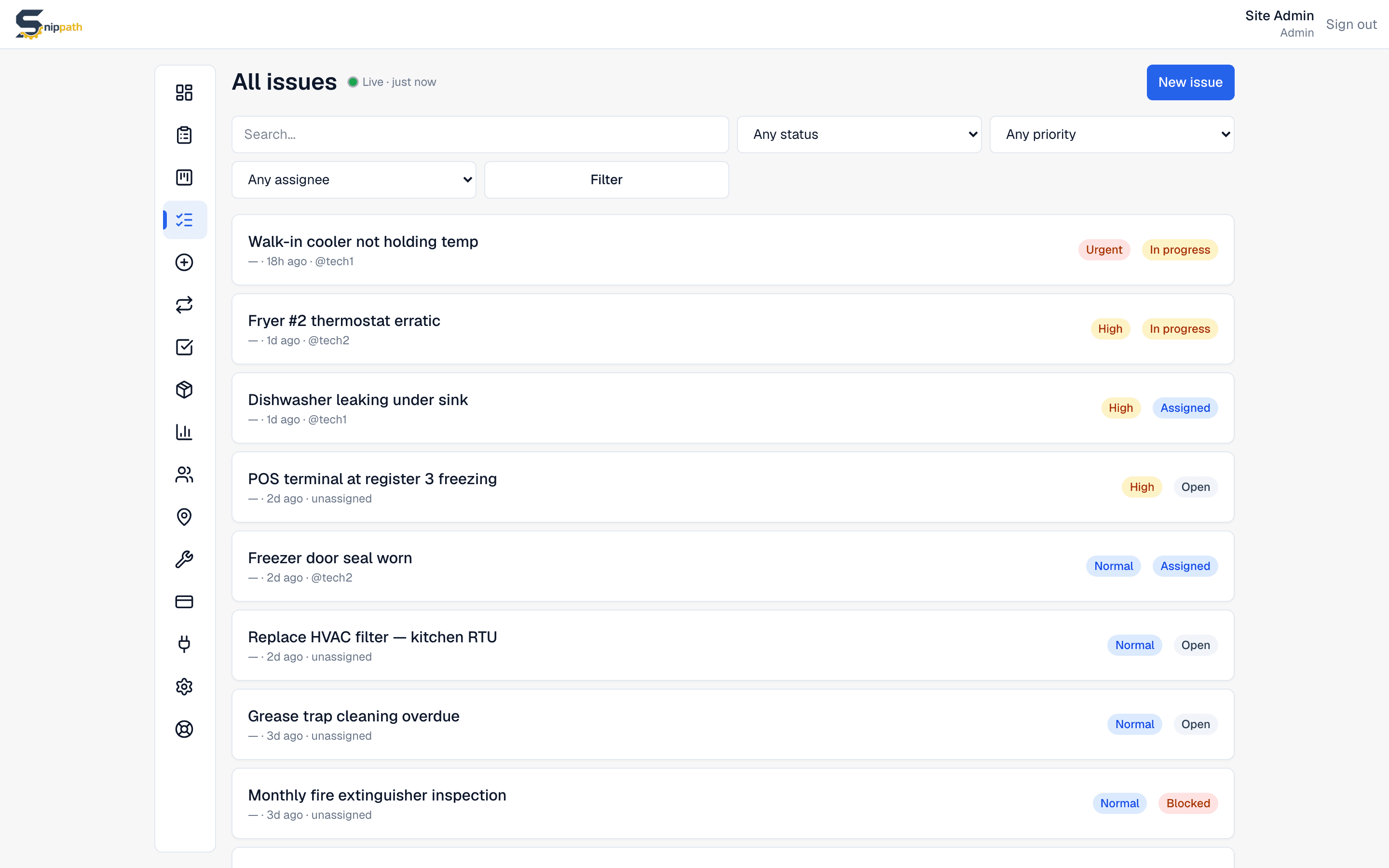
Task: Open the map pin locations icon
Action: pyautogui.click(x=184, y=517)
